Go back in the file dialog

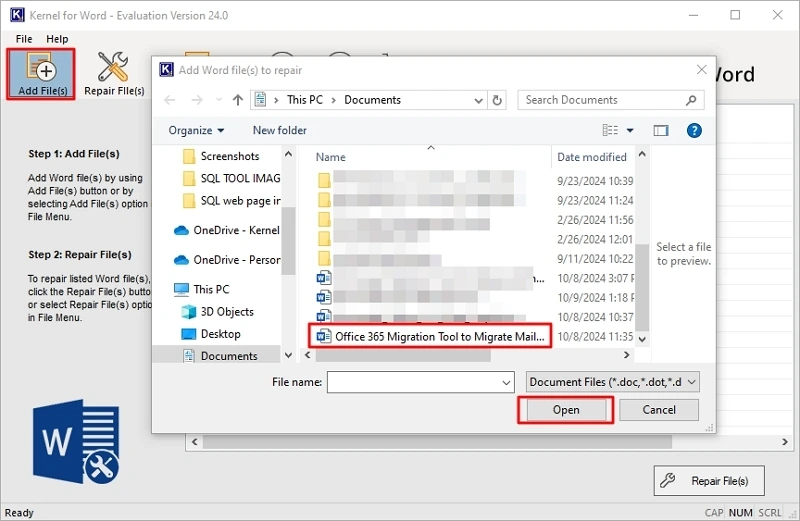click(170, 100)
